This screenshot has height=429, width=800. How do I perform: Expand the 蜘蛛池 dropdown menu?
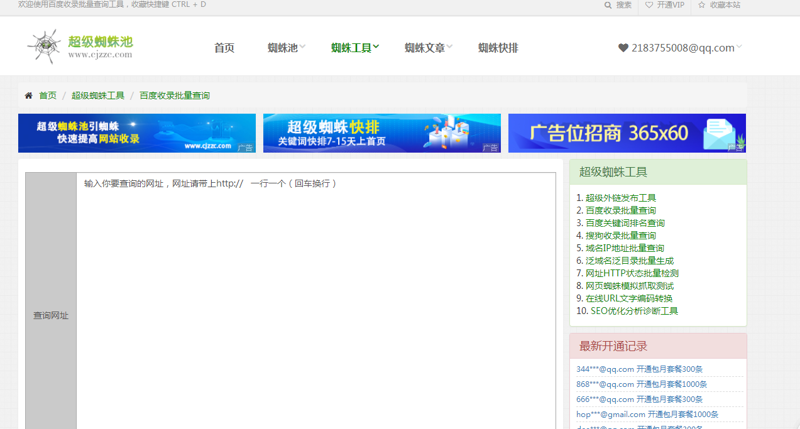(286, 48)
